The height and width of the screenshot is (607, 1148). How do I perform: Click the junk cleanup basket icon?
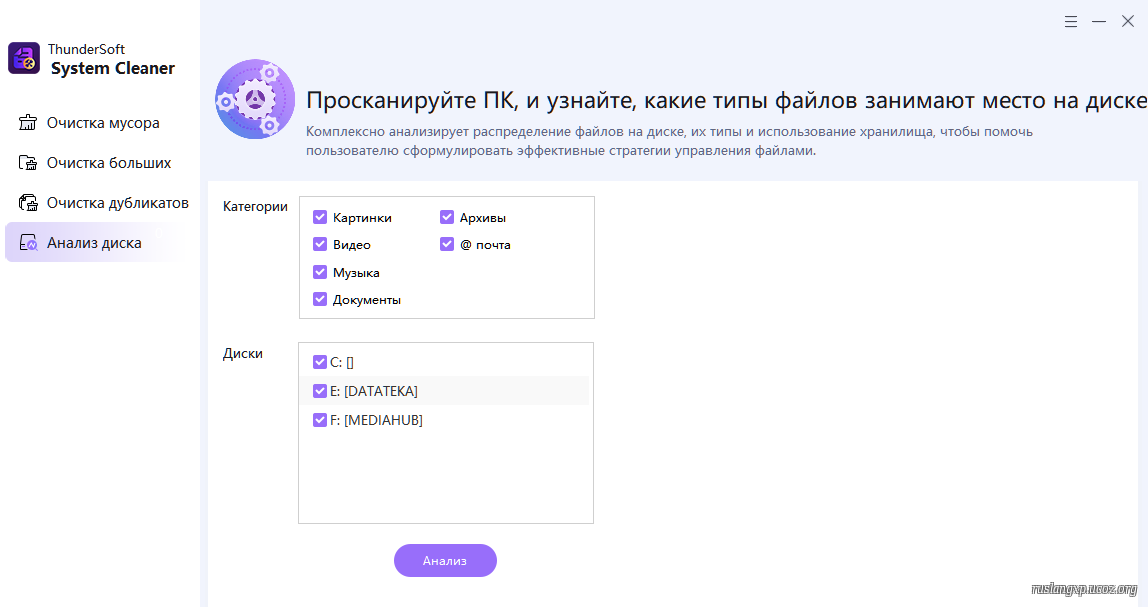pyautogui.click(x=28, y=123)
